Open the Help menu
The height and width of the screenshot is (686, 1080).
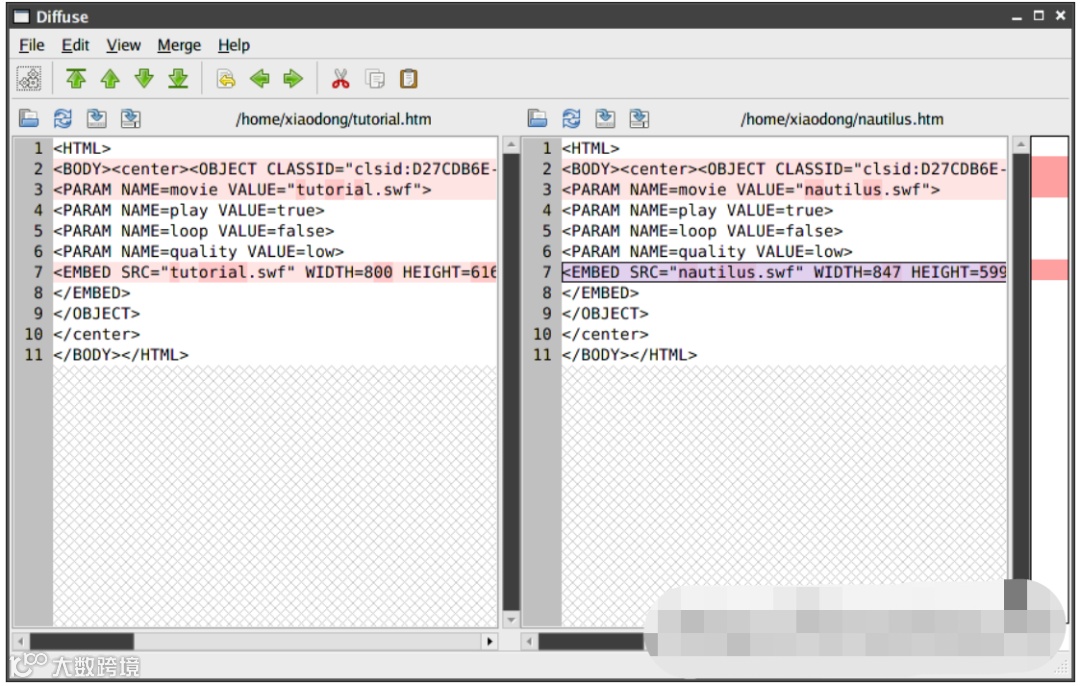point(233,45)
